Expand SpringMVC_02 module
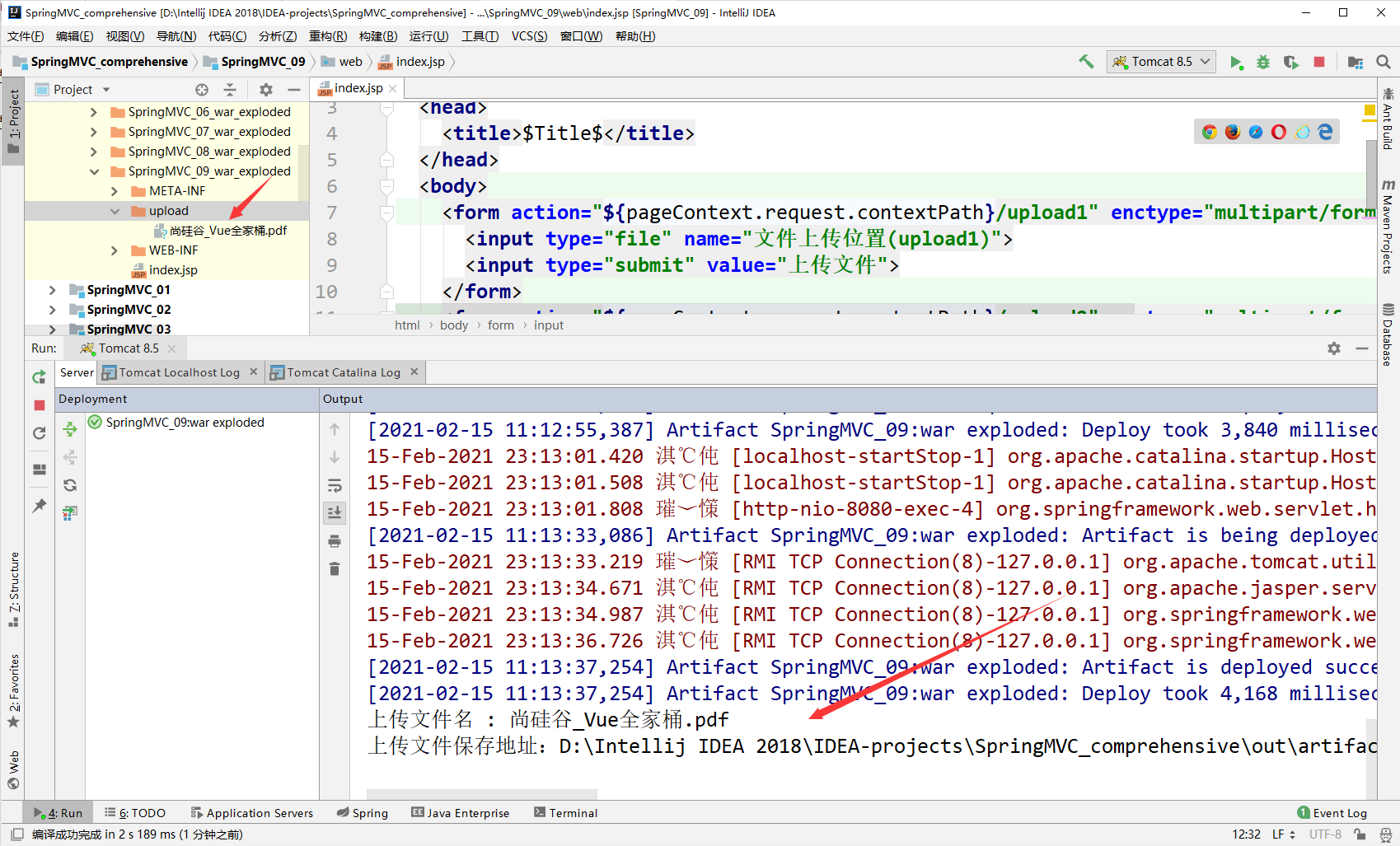This screenshot has height=846, width=1400. [52, 310]
